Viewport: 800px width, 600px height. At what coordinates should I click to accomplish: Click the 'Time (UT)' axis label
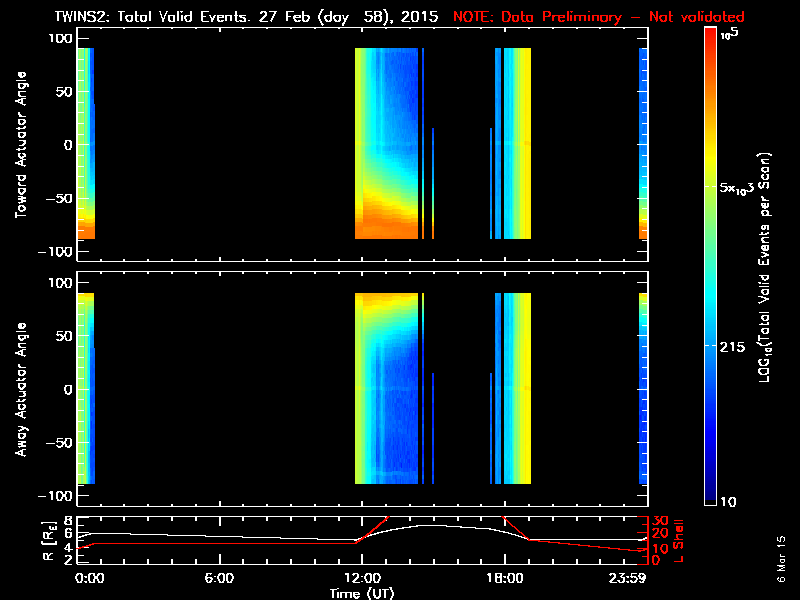(362, 593)
